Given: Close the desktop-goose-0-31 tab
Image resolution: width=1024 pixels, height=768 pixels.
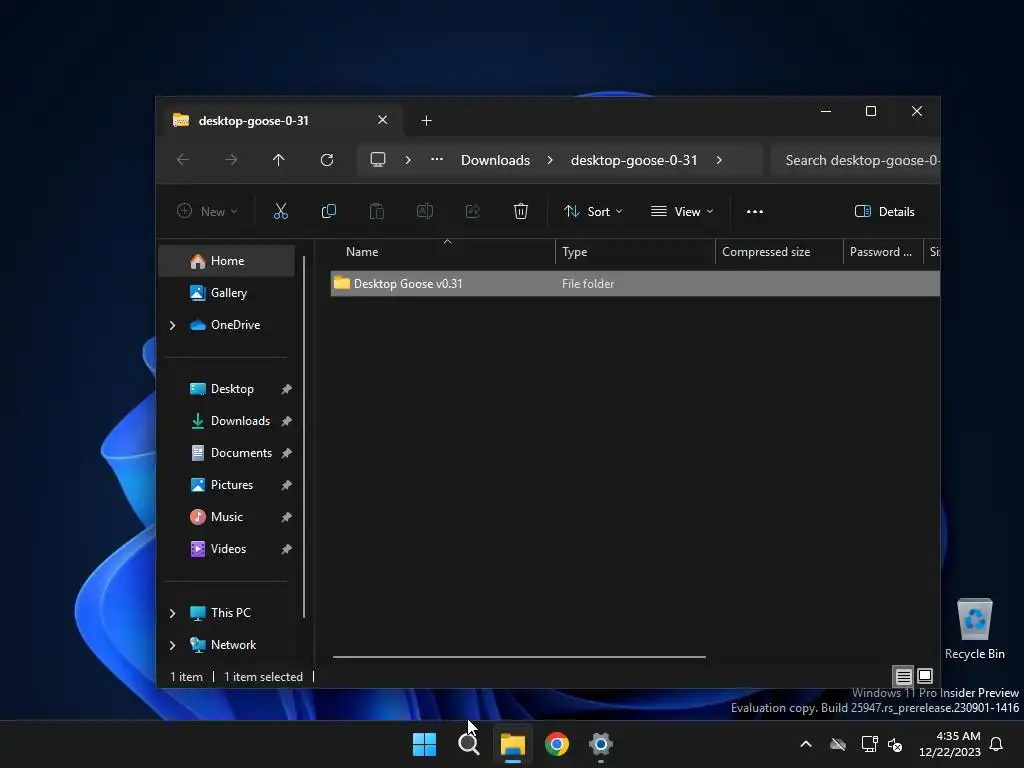Looking at the screenshot, I should tap(383, 120).
